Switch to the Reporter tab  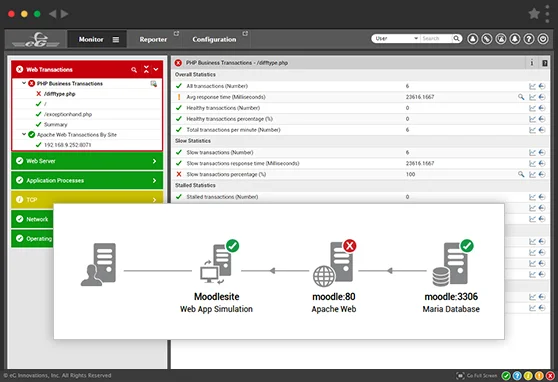click(153, 40)
